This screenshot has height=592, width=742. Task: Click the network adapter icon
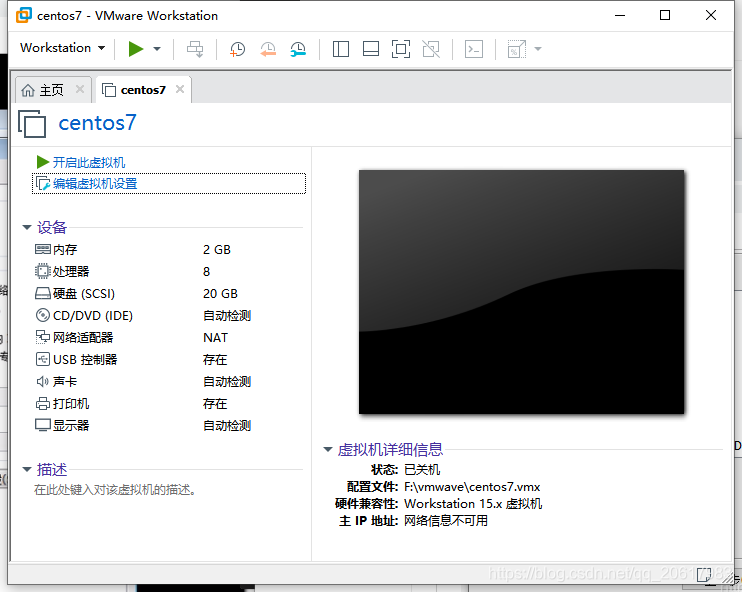[x=43, y=337]
